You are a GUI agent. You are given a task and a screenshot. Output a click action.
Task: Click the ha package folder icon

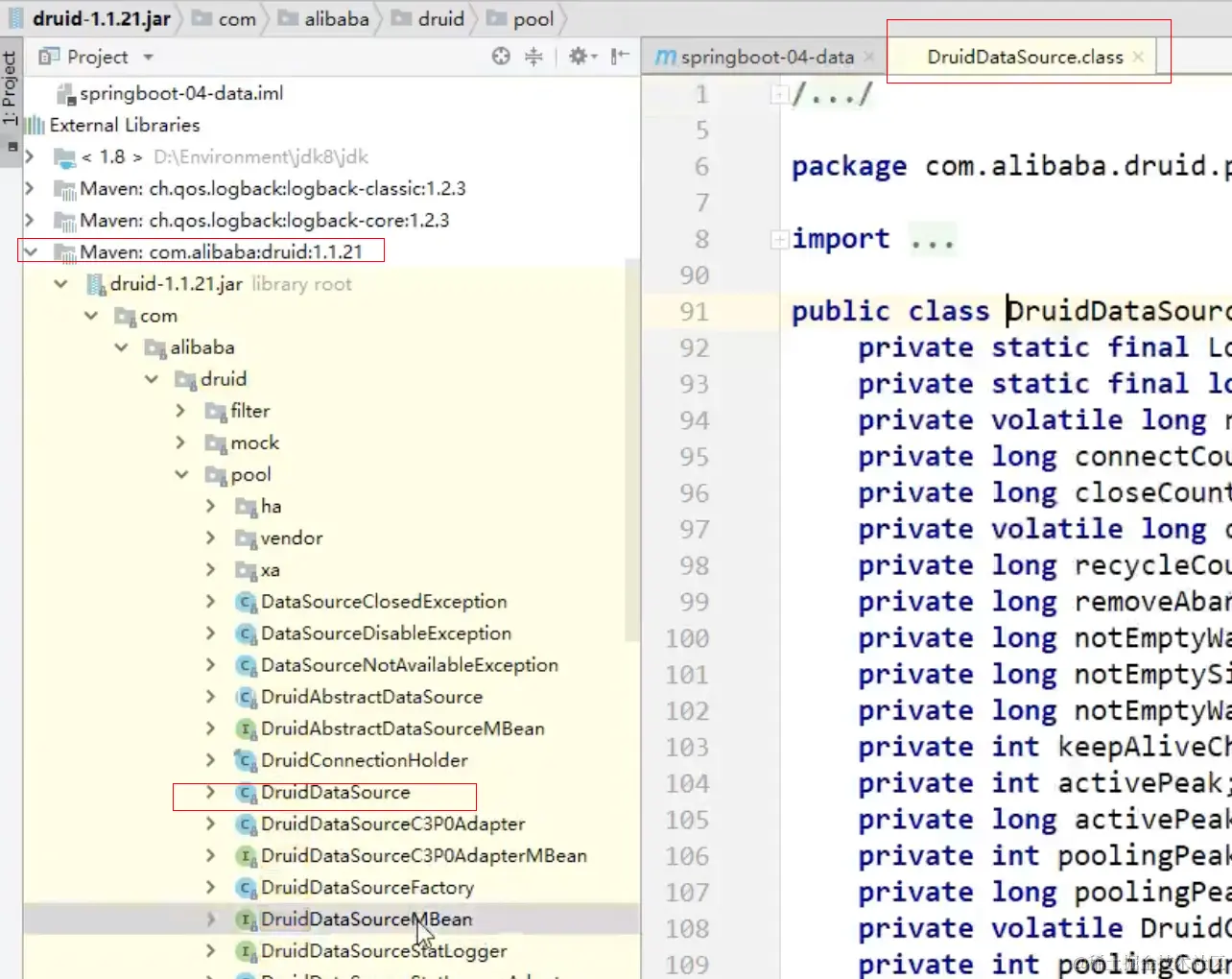point(246,507)
